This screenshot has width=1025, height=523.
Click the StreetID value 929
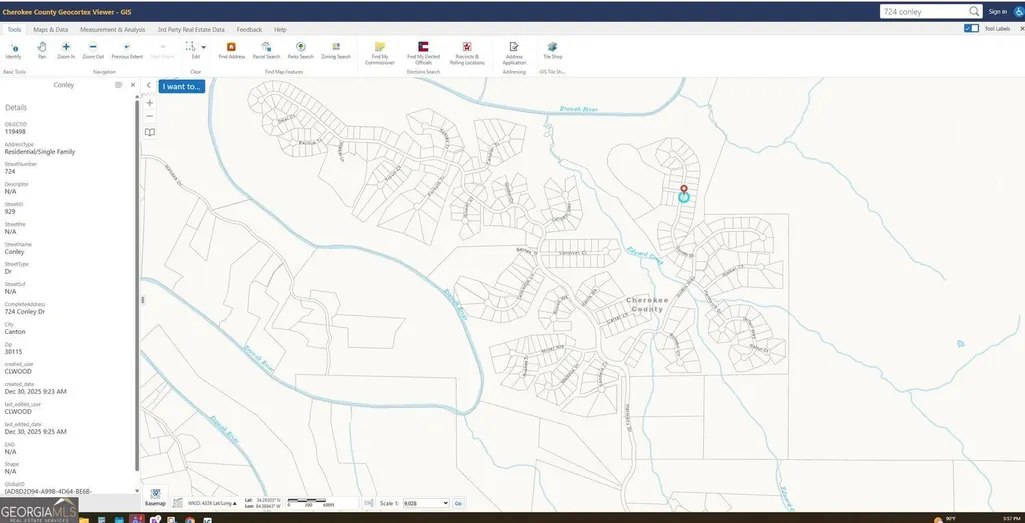[10, 212]
